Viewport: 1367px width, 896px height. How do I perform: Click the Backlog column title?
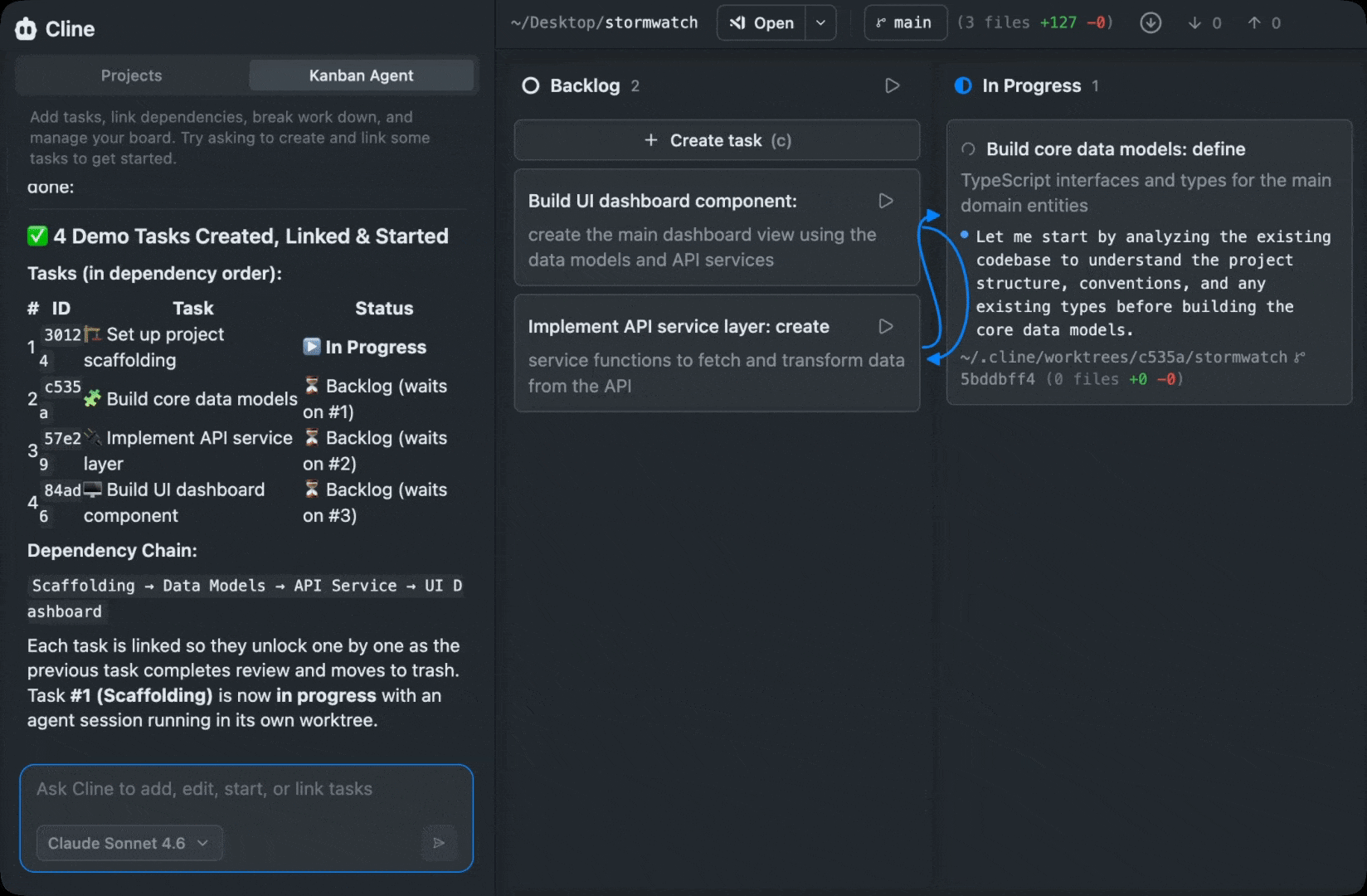(585, 85)
